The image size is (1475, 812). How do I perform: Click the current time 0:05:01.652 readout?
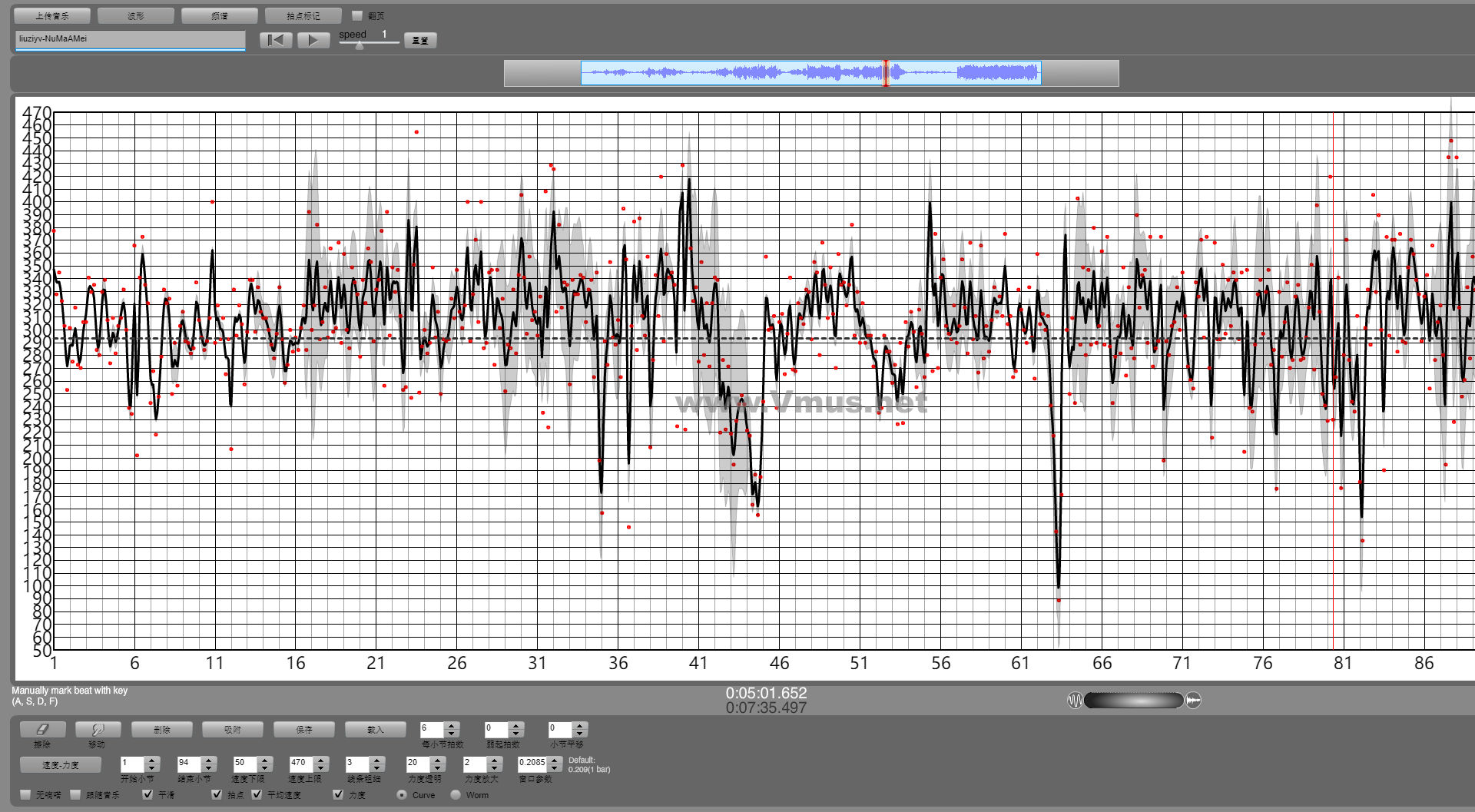pyautogui.click(x=766, y=693)
